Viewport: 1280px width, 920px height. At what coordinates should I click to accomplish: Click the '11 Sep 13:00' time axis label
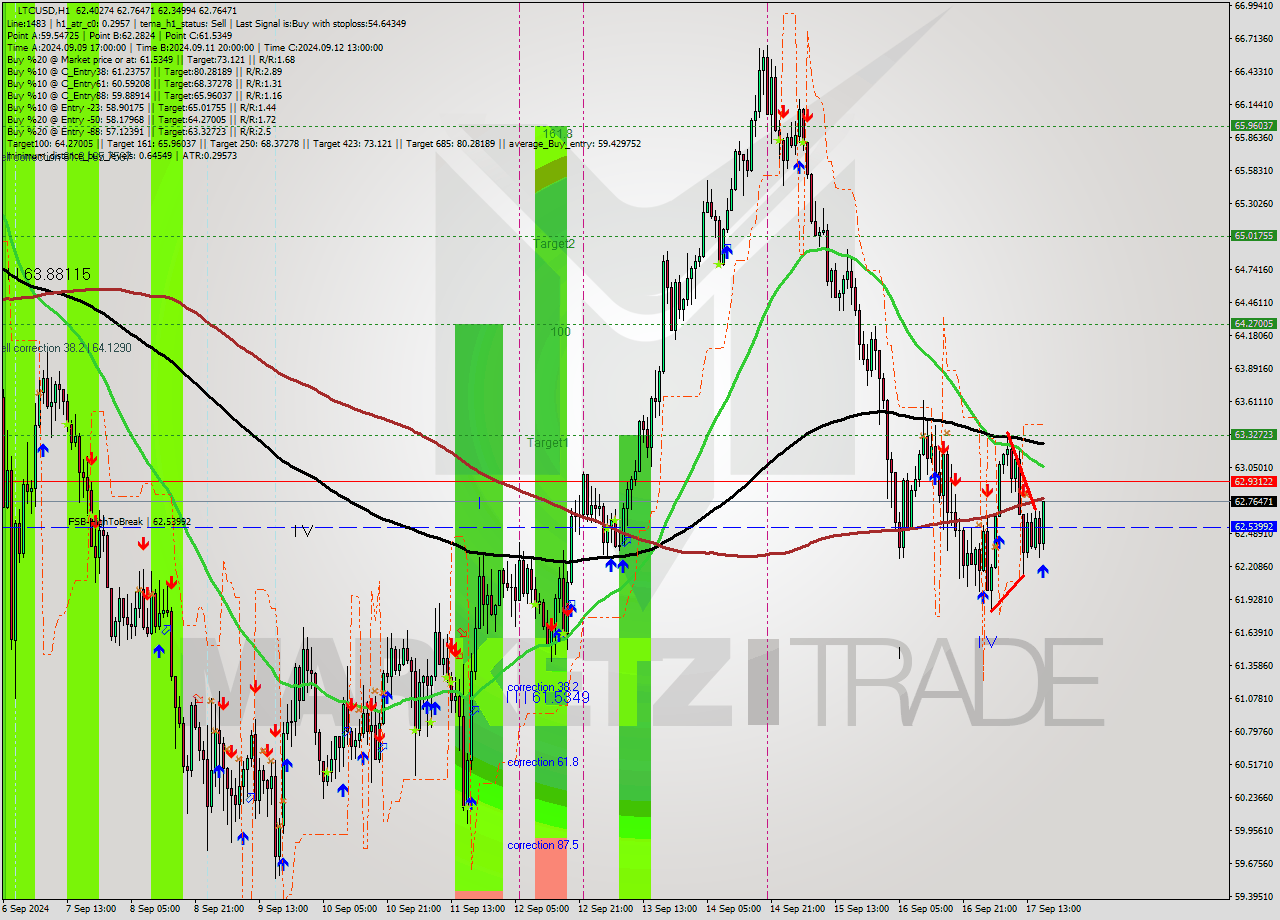477,909
